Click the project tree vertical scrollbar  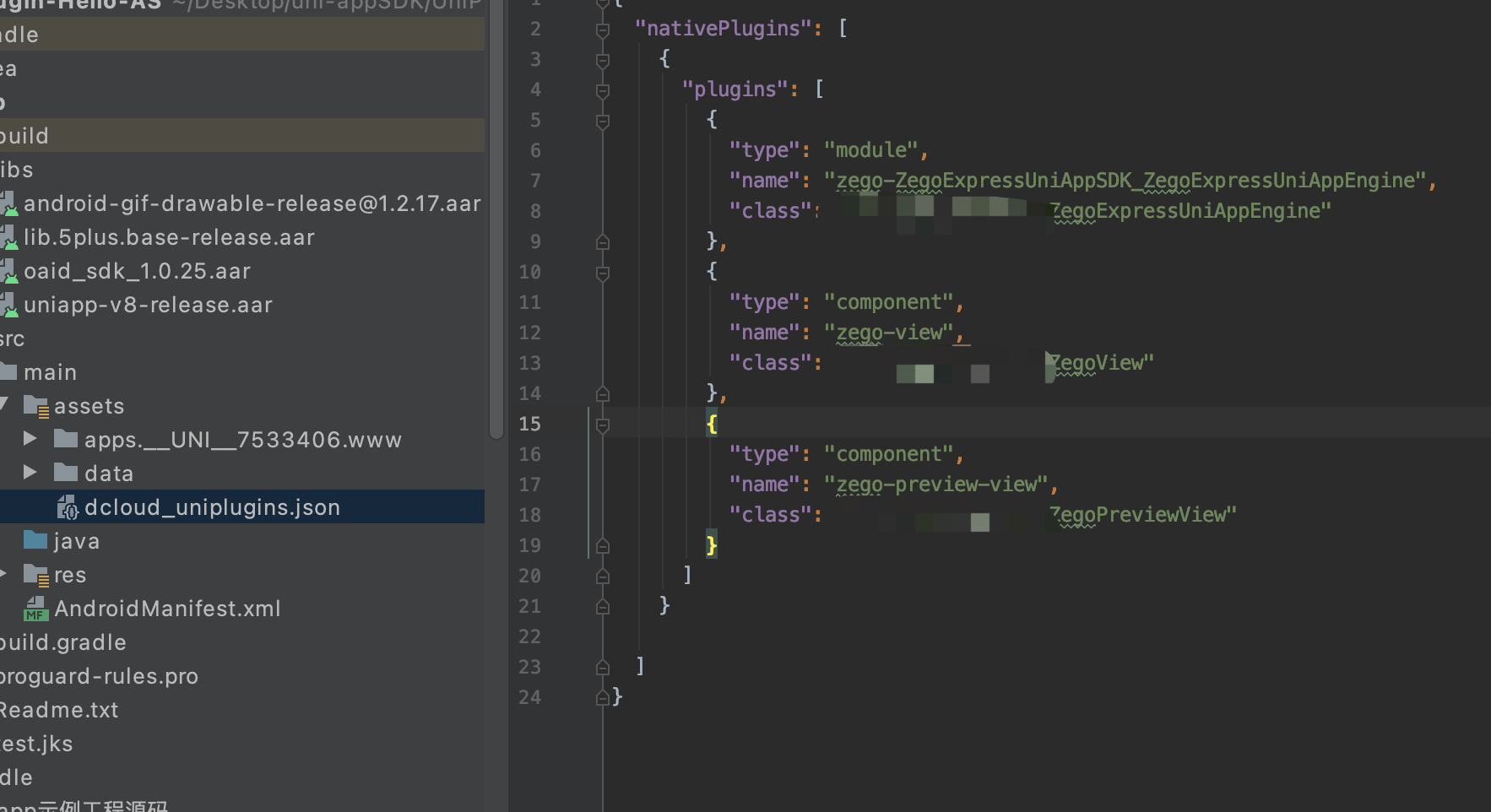point(496,219)
